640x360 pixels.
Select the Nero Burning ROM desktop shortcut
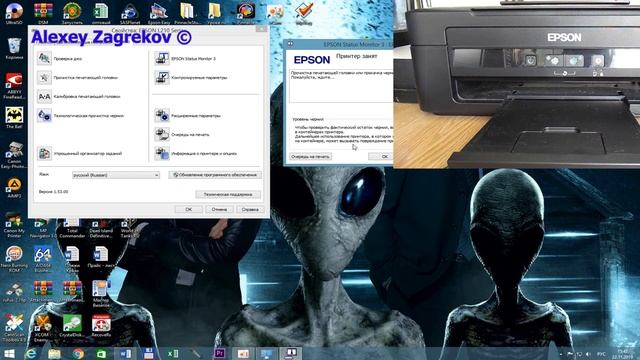(14, 260)
